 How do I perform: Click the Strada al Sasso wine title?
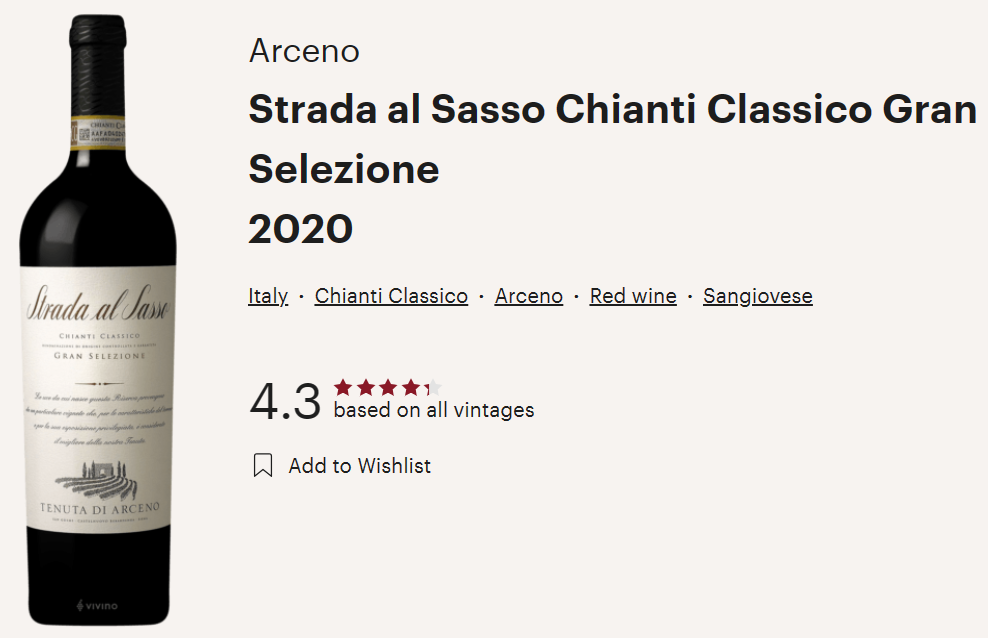click(612, 139)
